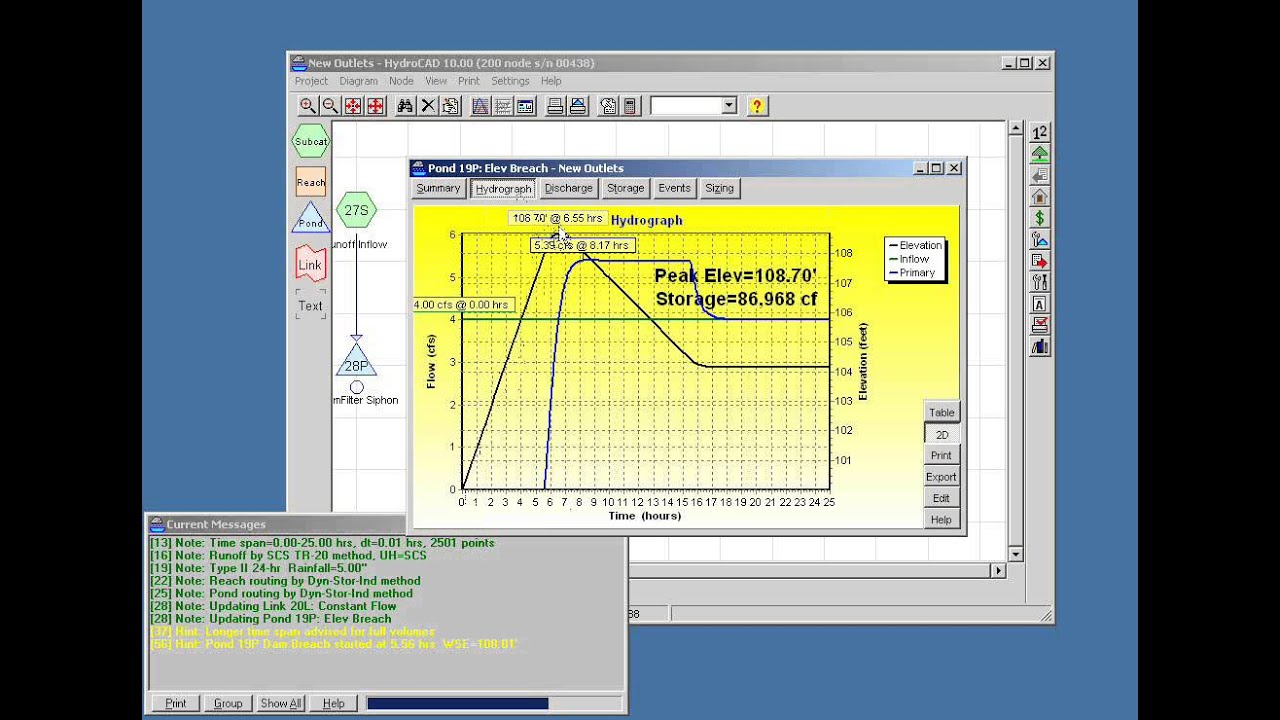1280x720 pixels.
Task: Click the binoculars find icon
Action: tap(405, 106)
